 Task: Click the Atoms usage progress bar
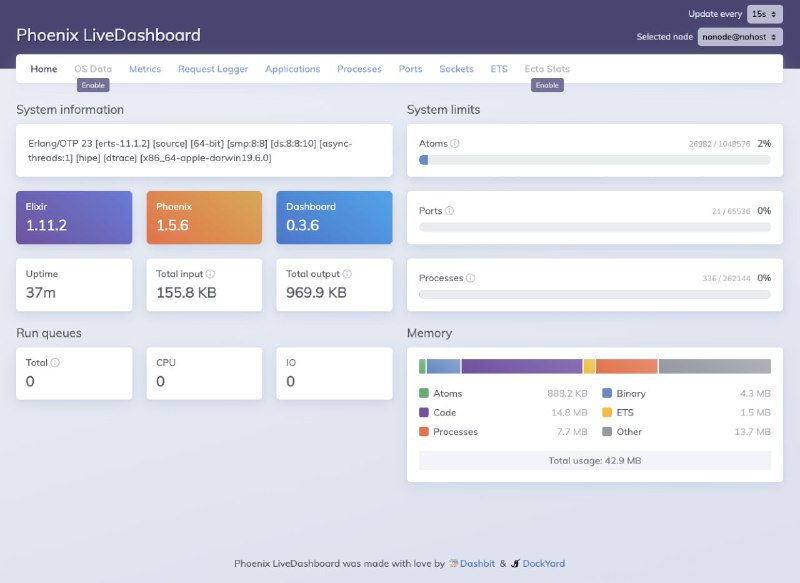point(594,160)
